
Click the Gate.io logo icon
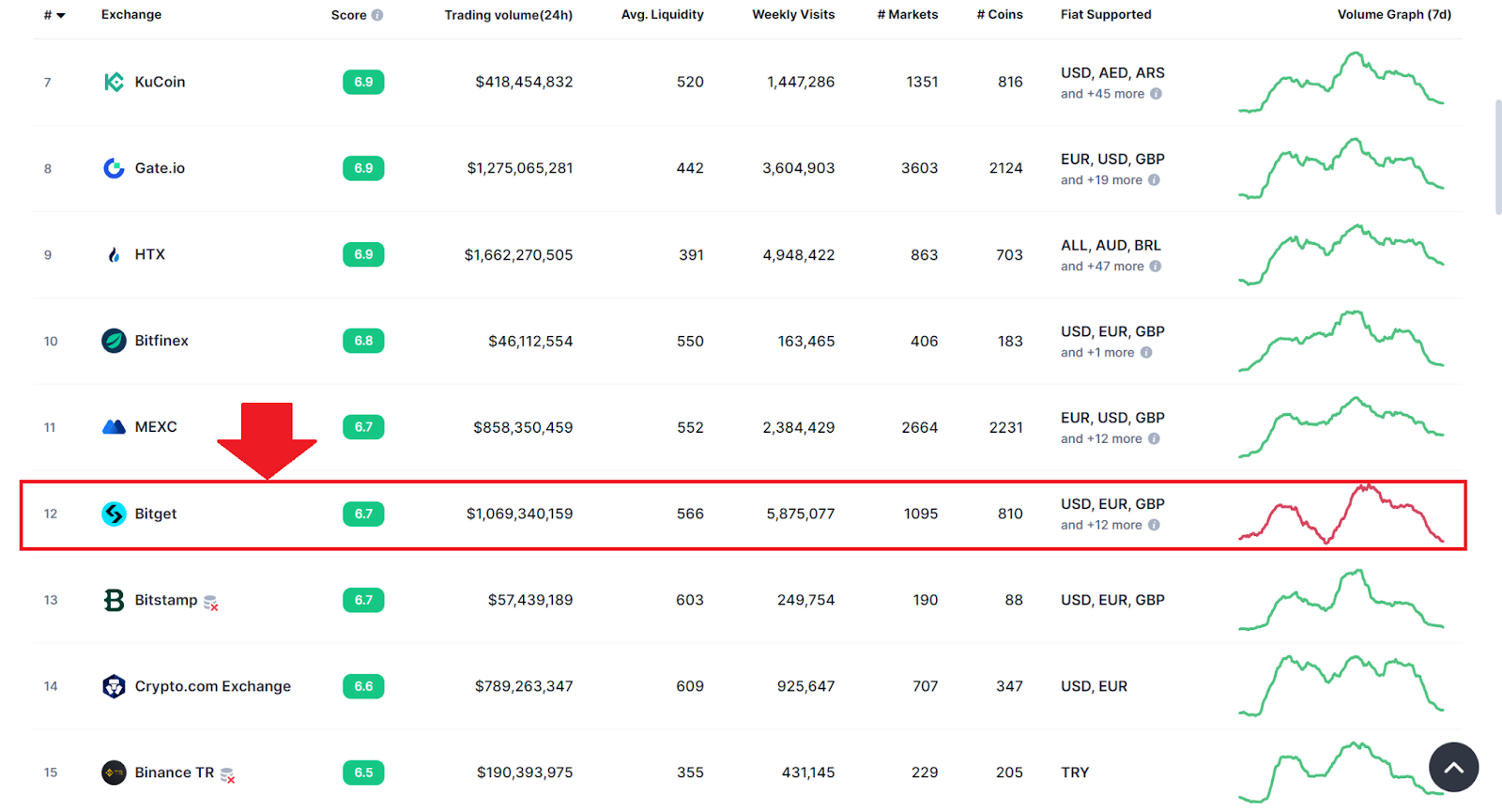click(114, 169)
